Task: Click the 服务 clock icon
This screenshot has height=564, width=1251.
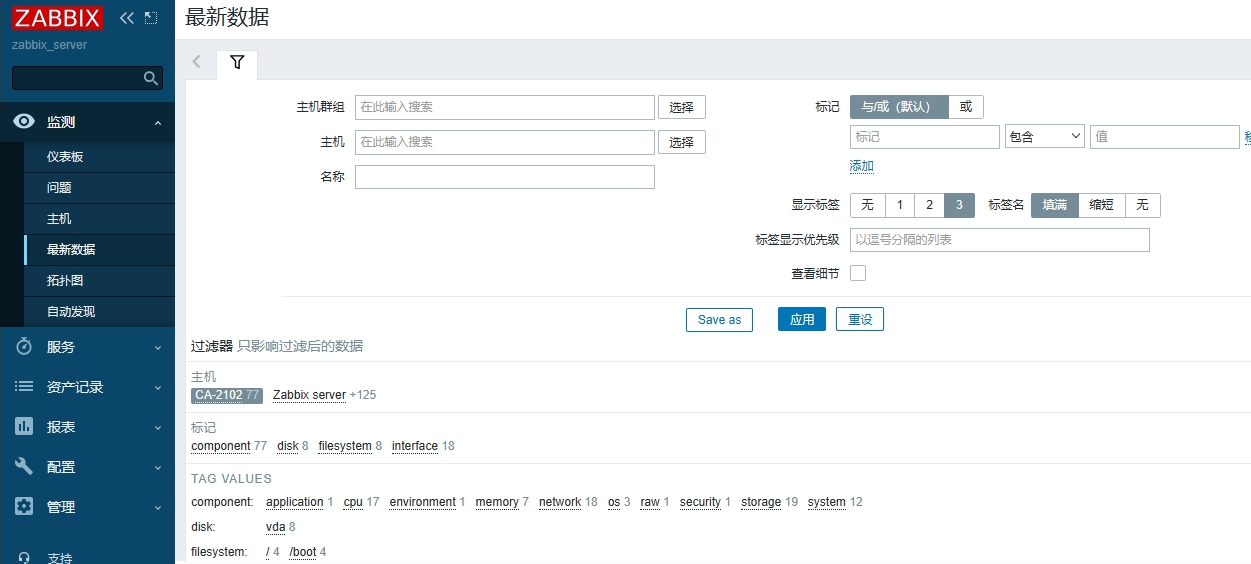Action: coord(25,347)
